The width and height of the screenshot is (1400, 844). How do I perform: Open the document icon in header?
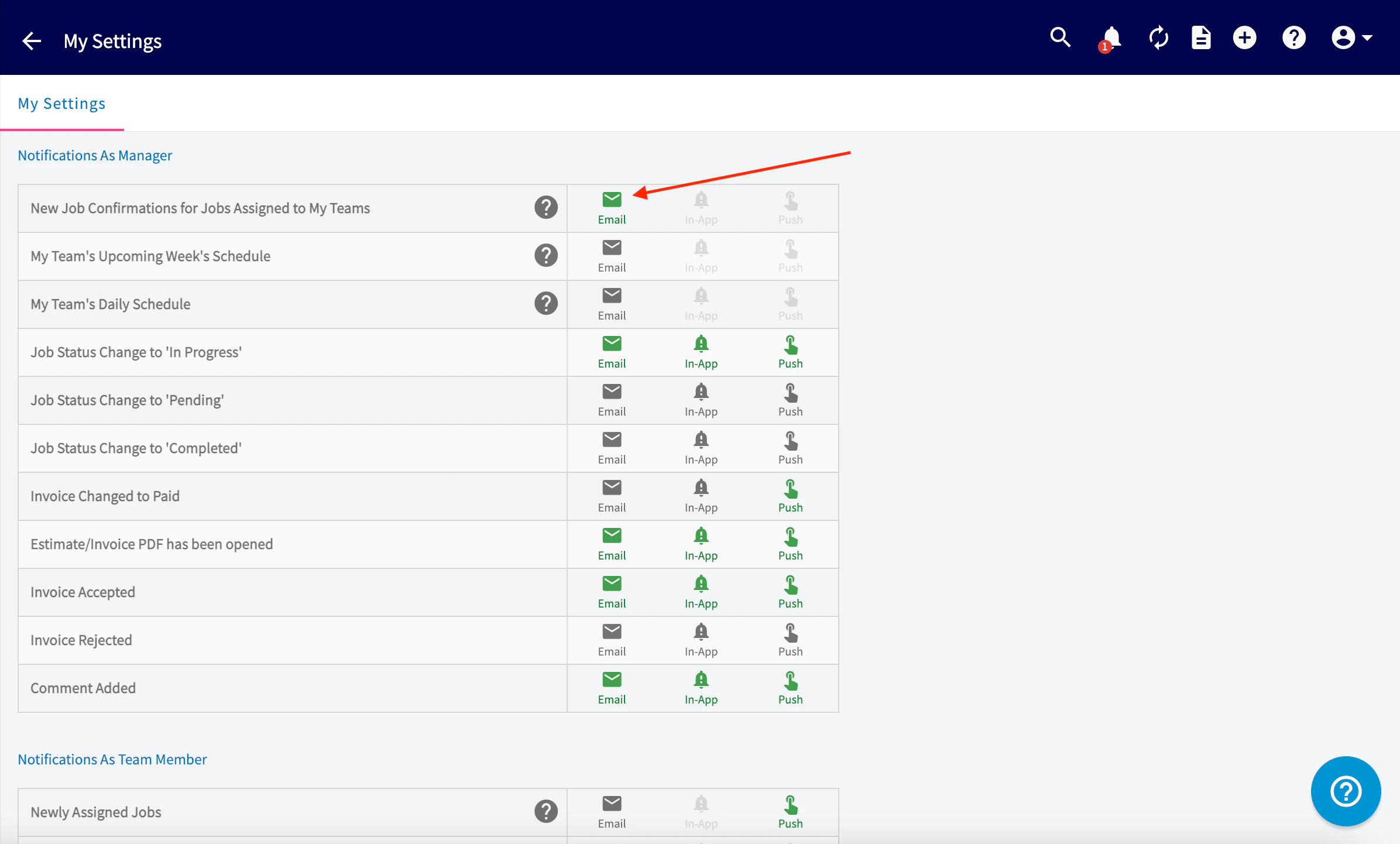coord(1201,38)
